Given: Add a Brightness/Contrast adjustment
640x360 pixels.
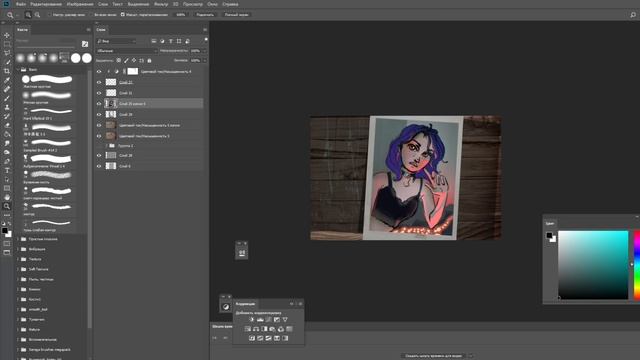Looking at the screenshot, I should point(252,320).
